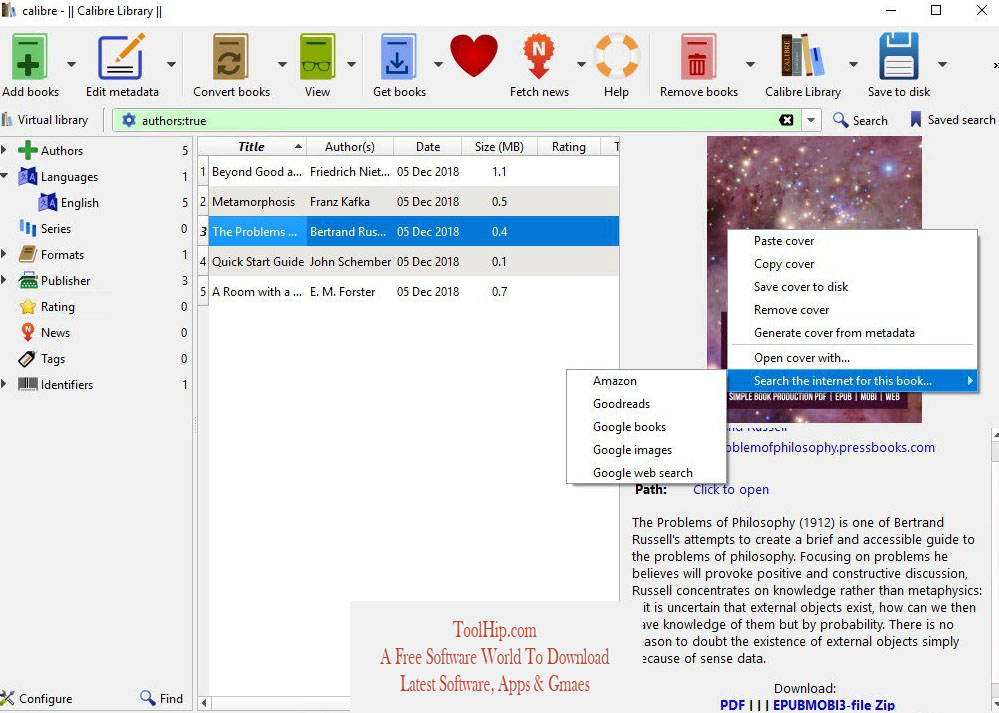This screenshot has width=999, height=713.
Task: Select the Series category
Action: 55,229
